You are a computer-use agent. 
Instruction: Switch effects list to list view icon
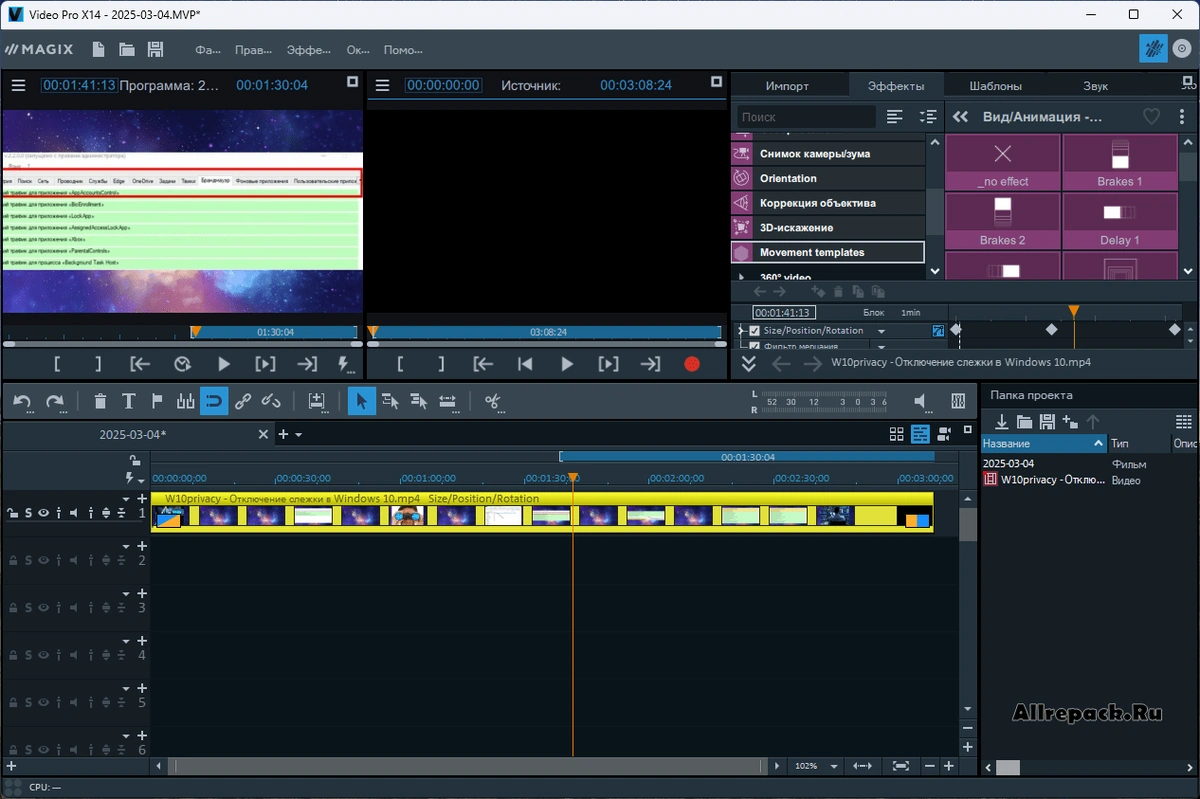pyautogui.click(x=895, y=117)
